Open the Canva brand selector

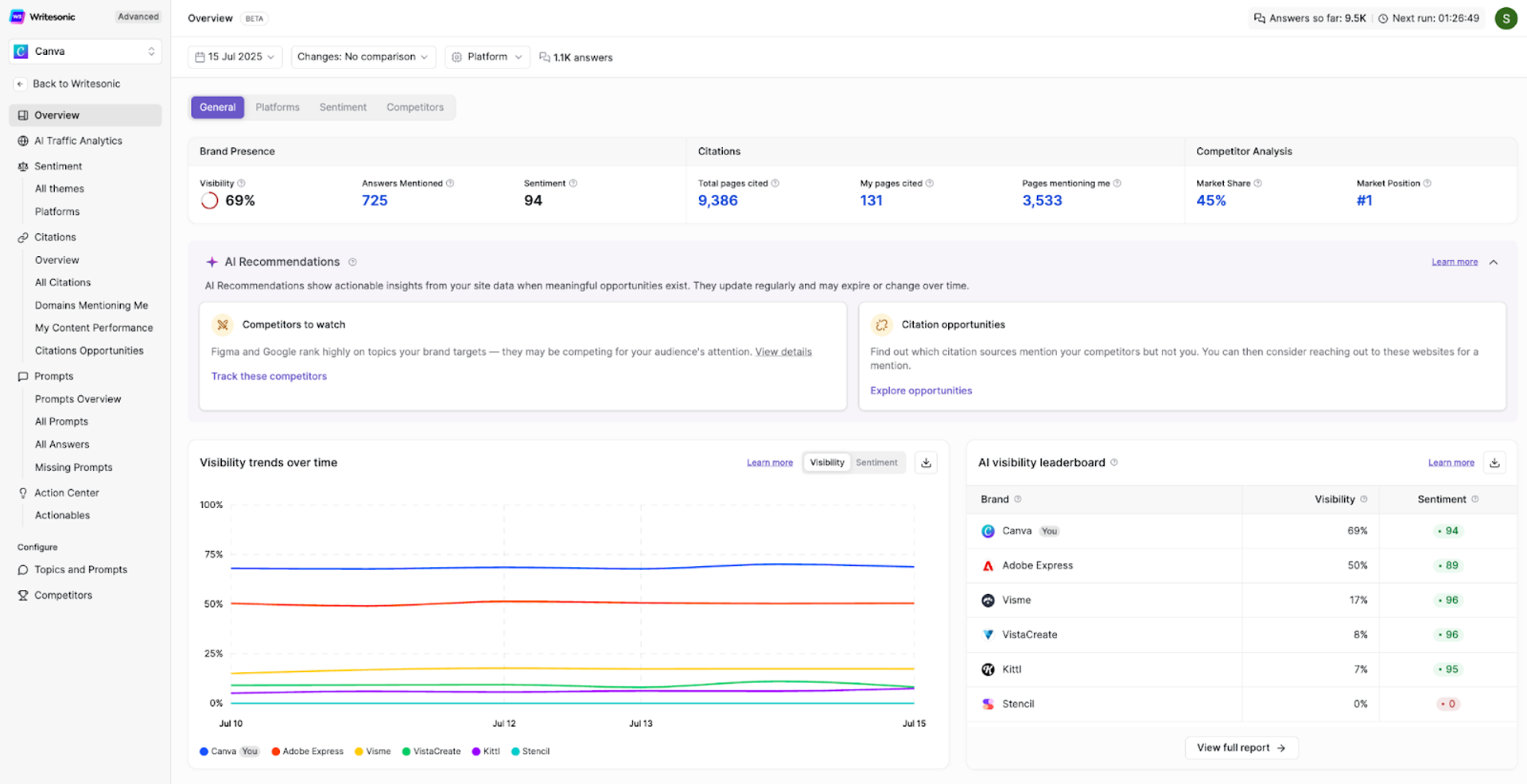point(85,52)
